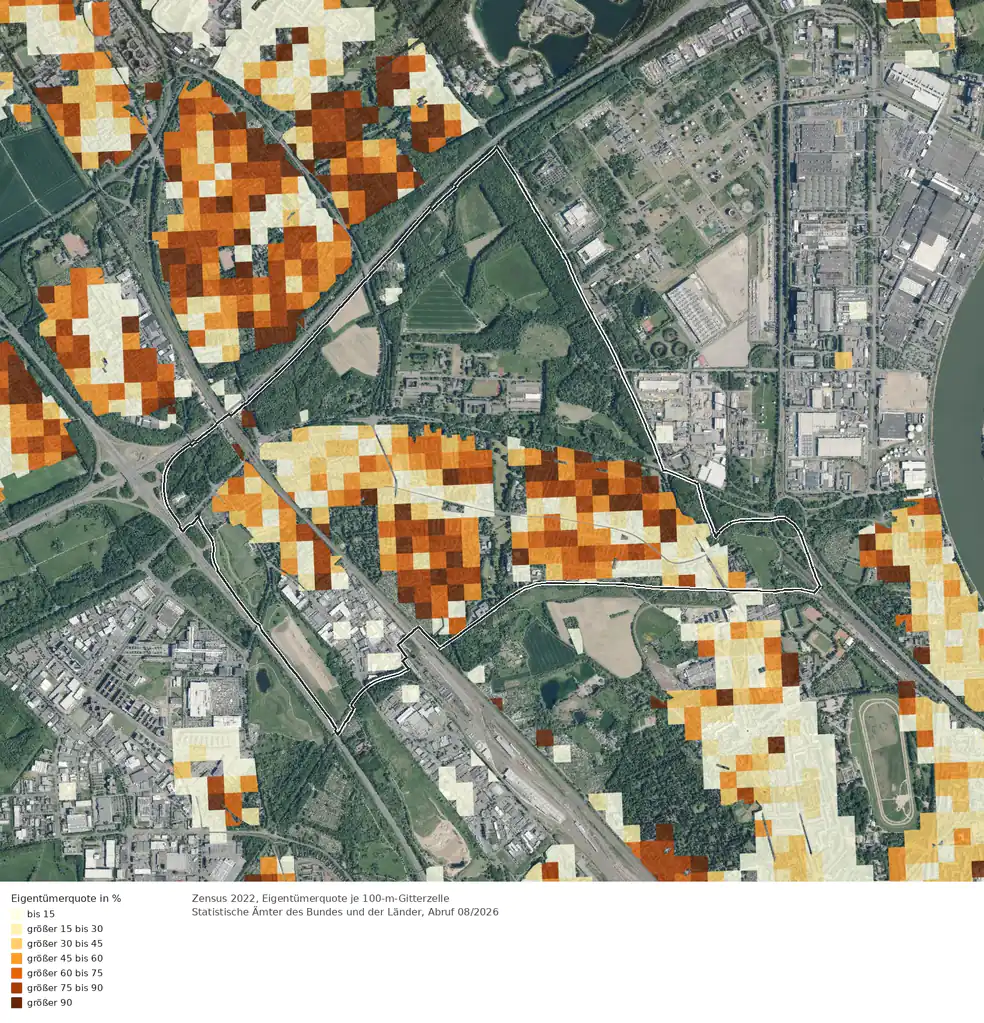Click the "größer 90" legend label text
984x1023 pixels.
coord(50,1003)
